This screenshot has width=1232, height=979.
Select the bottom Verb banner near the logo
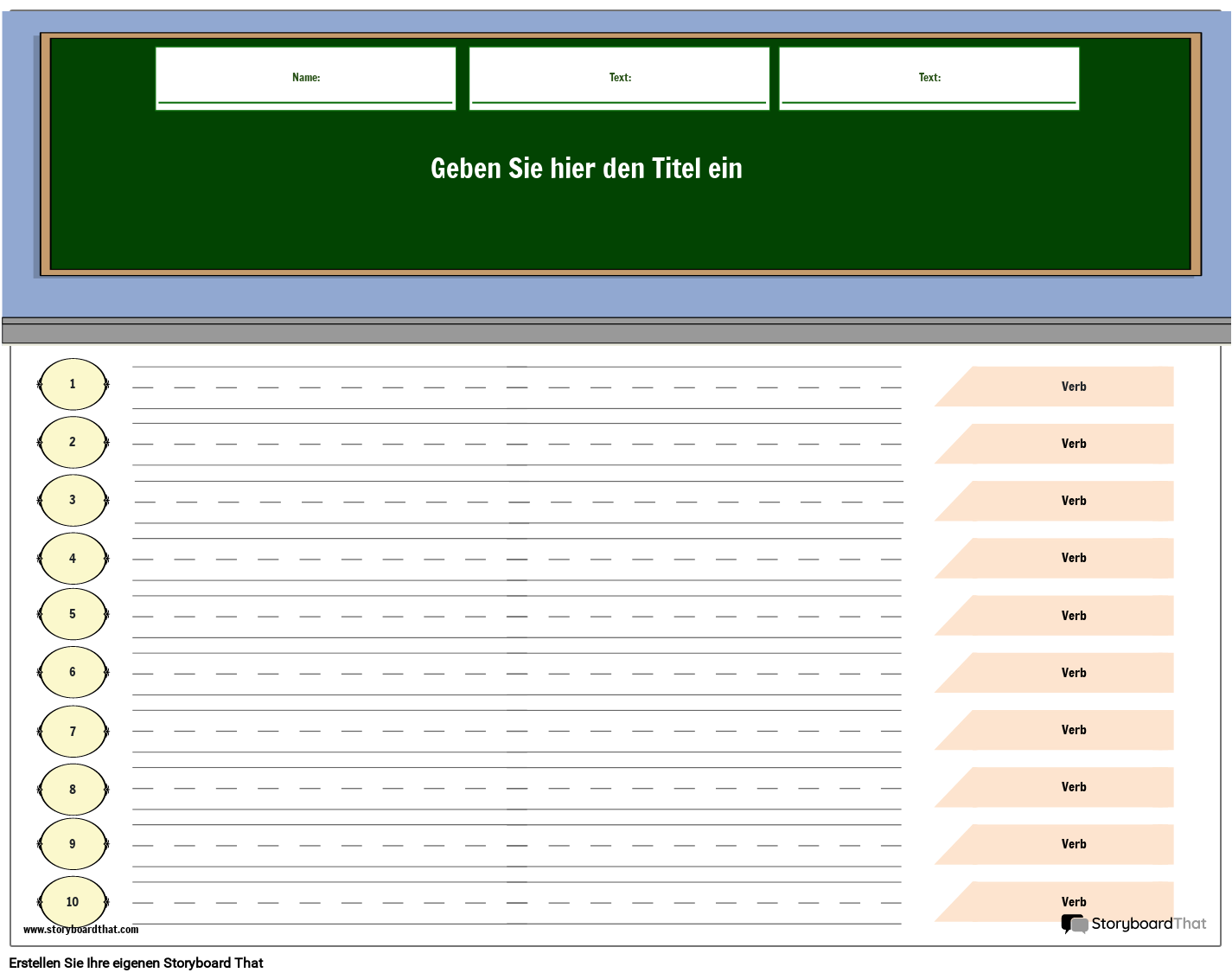point(1073,901)
